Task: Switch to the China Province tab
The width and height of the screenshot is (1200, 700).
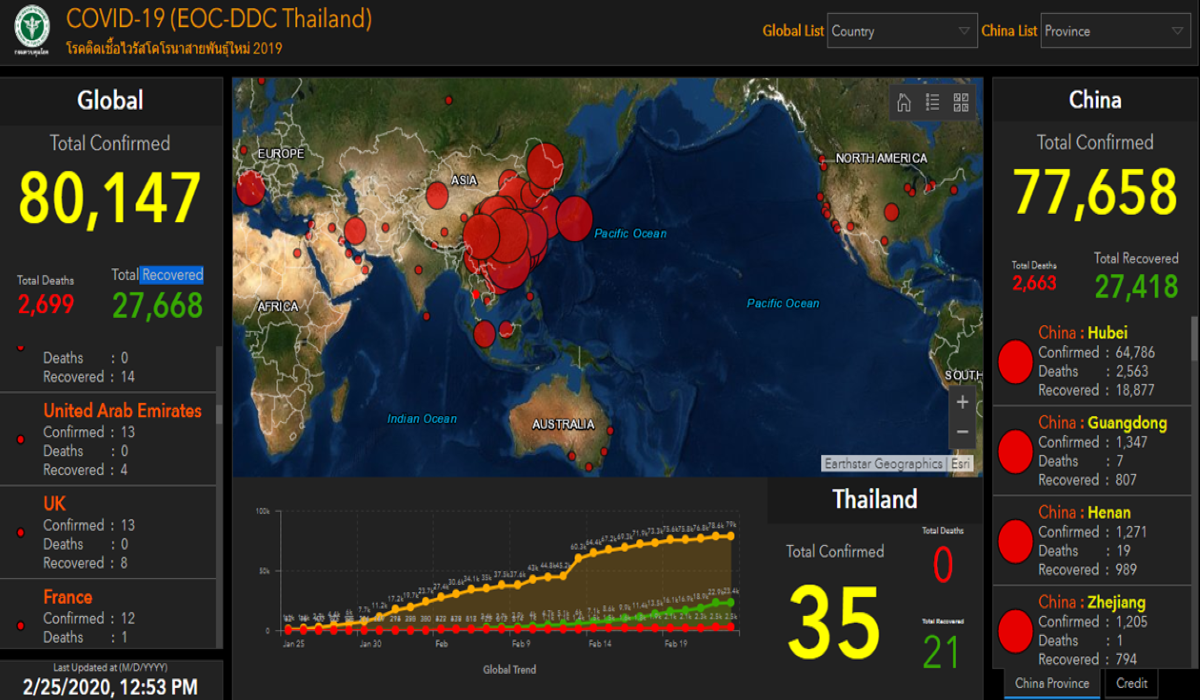Action: tap(1052, 683)
